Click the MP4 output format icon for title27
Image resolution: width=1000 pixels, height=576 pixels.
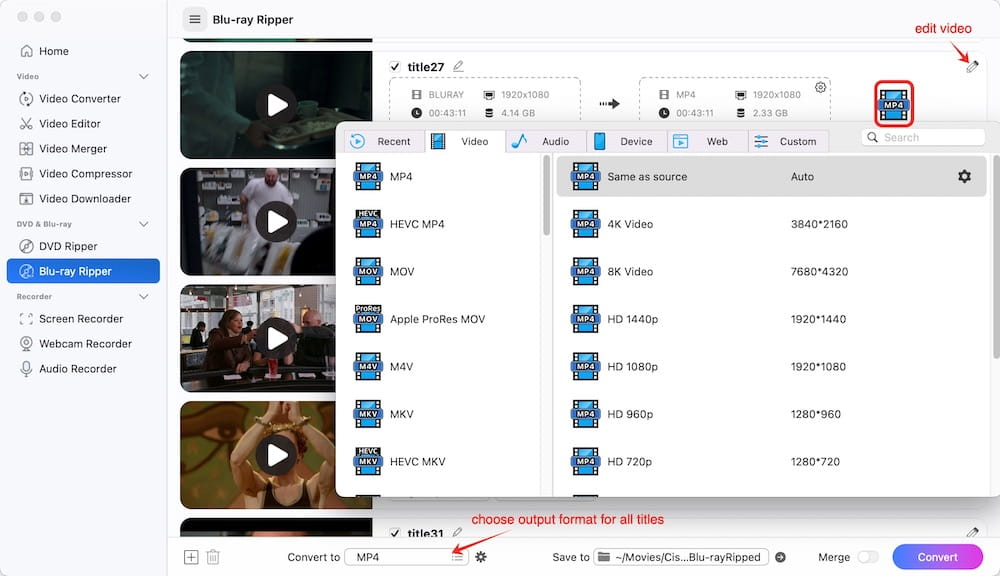(x=893, y=104)
